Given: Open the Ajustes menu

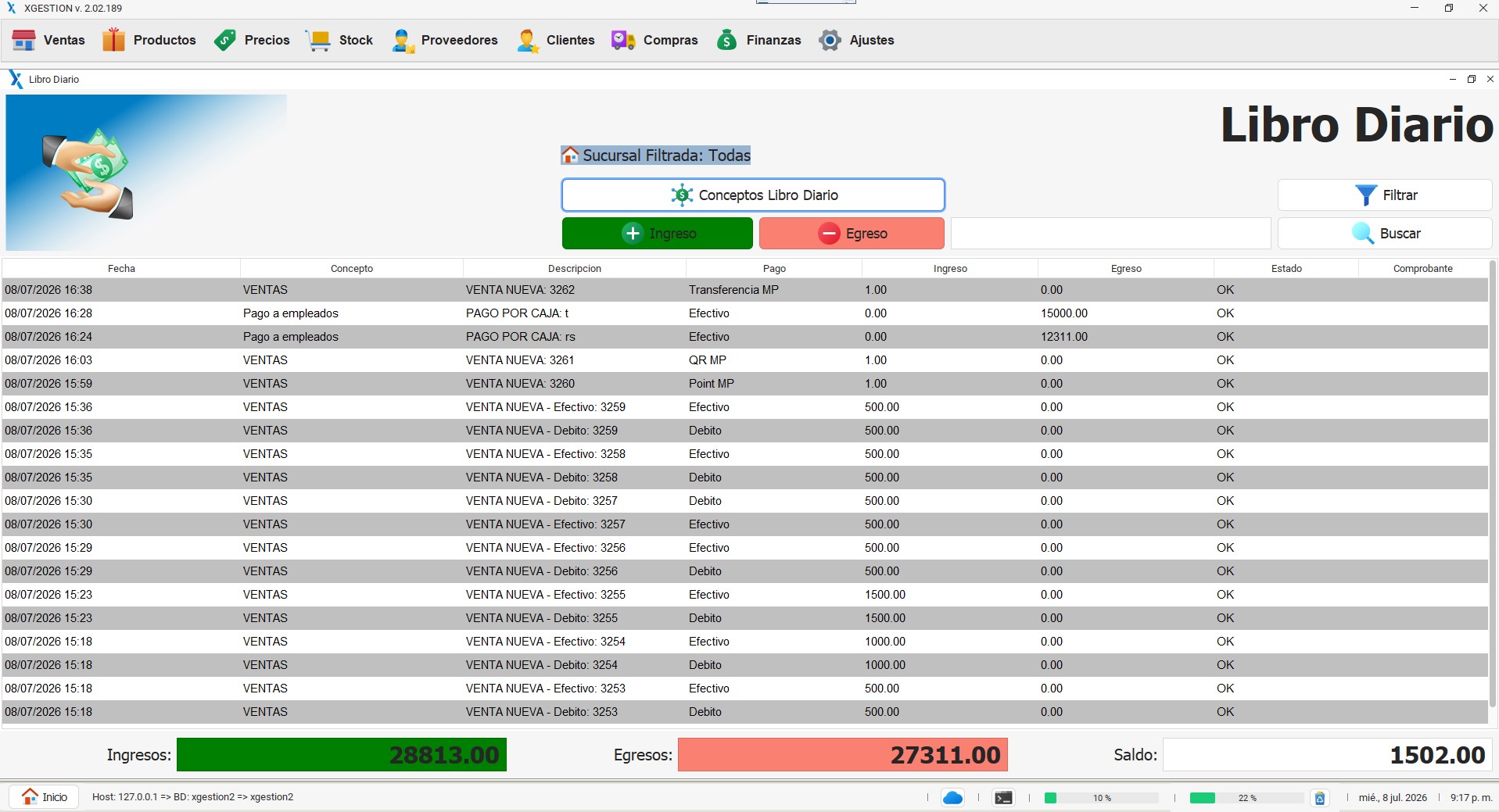Looking at the screenshot, I should (x=856, y=40).
